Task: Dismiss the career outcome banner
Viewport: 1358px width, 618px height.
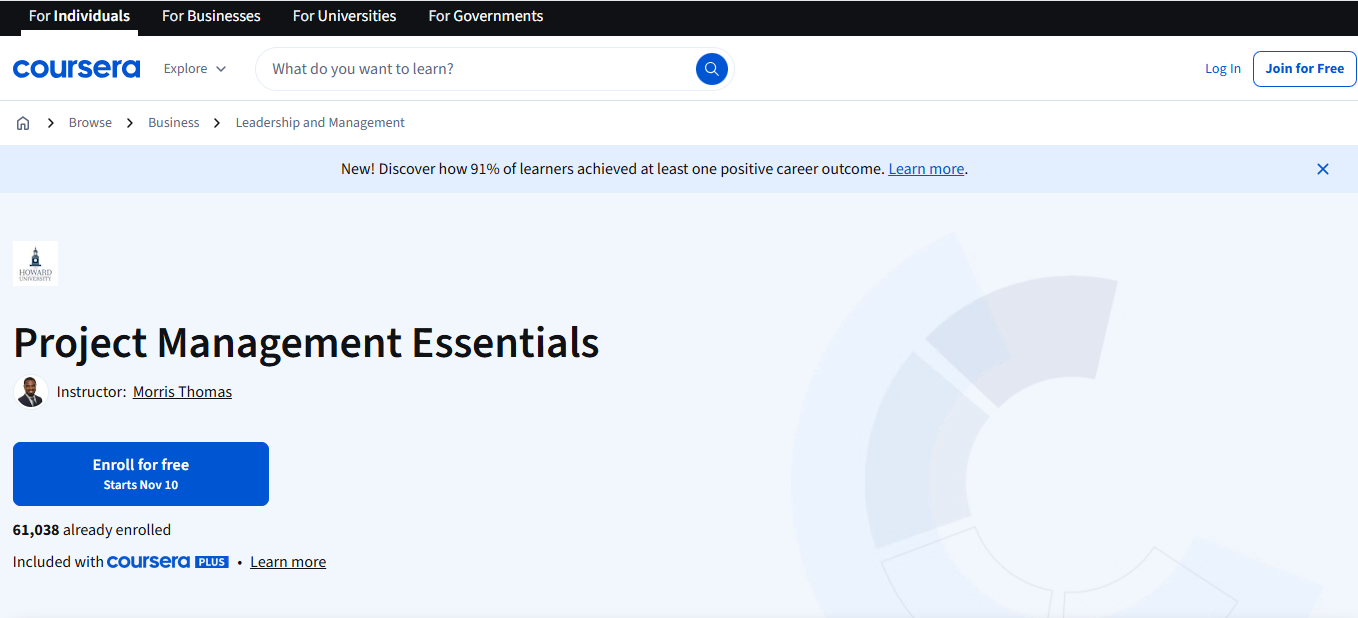Action: point(1322,169)
